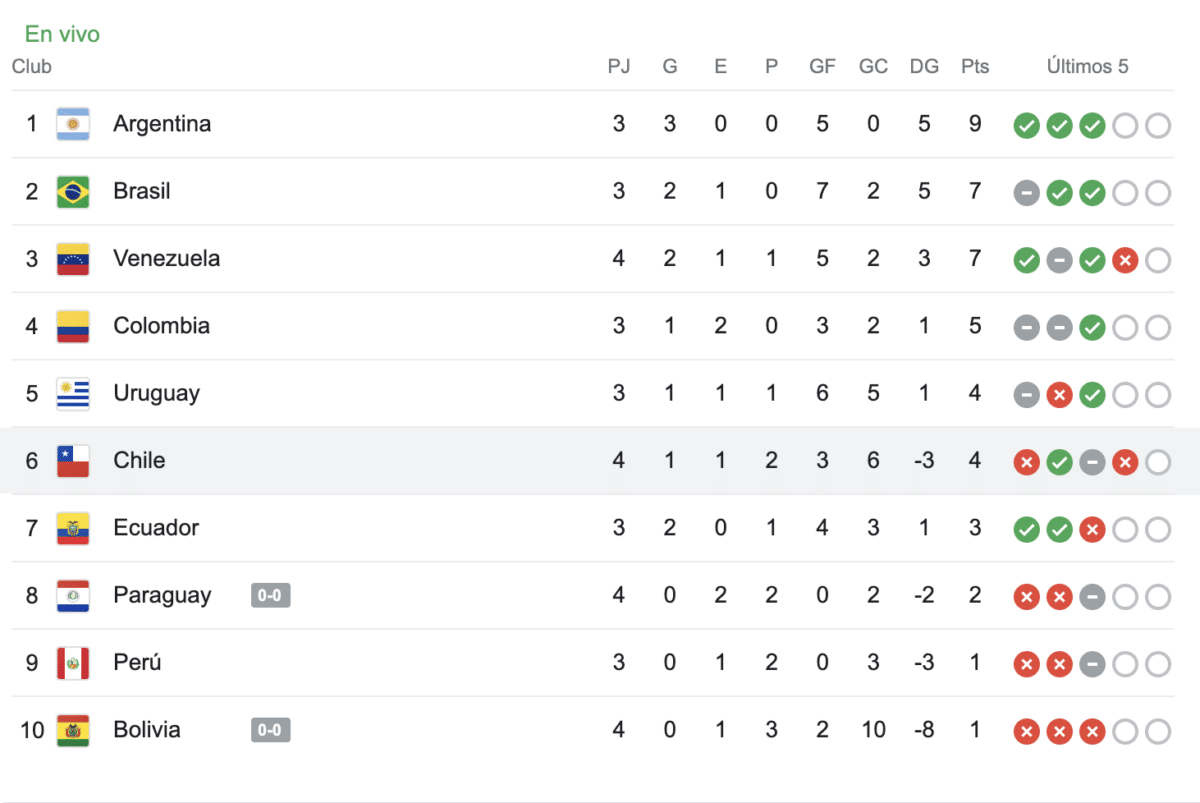The width and height of the screenshot is (1200, 803).
Task: Click Uruguay's flag icon
Action: click(72, 393)
